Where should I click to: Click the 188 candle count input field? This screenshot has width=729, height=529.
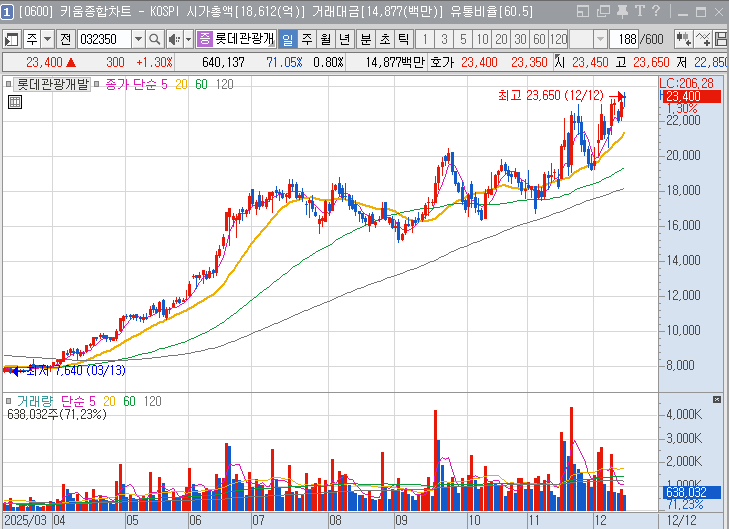[x=629, y=39]
